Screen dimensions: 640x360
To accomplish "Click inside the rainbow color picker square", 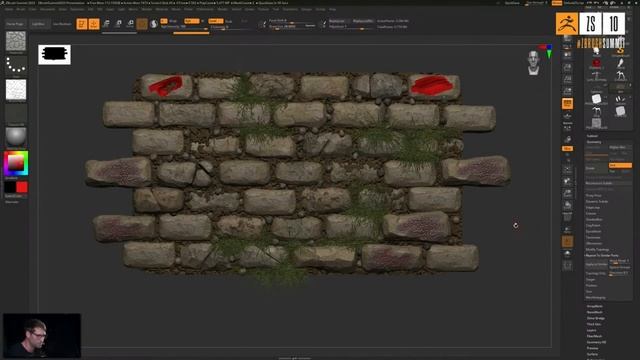I will pyautogui.click(x=16, y=163).
